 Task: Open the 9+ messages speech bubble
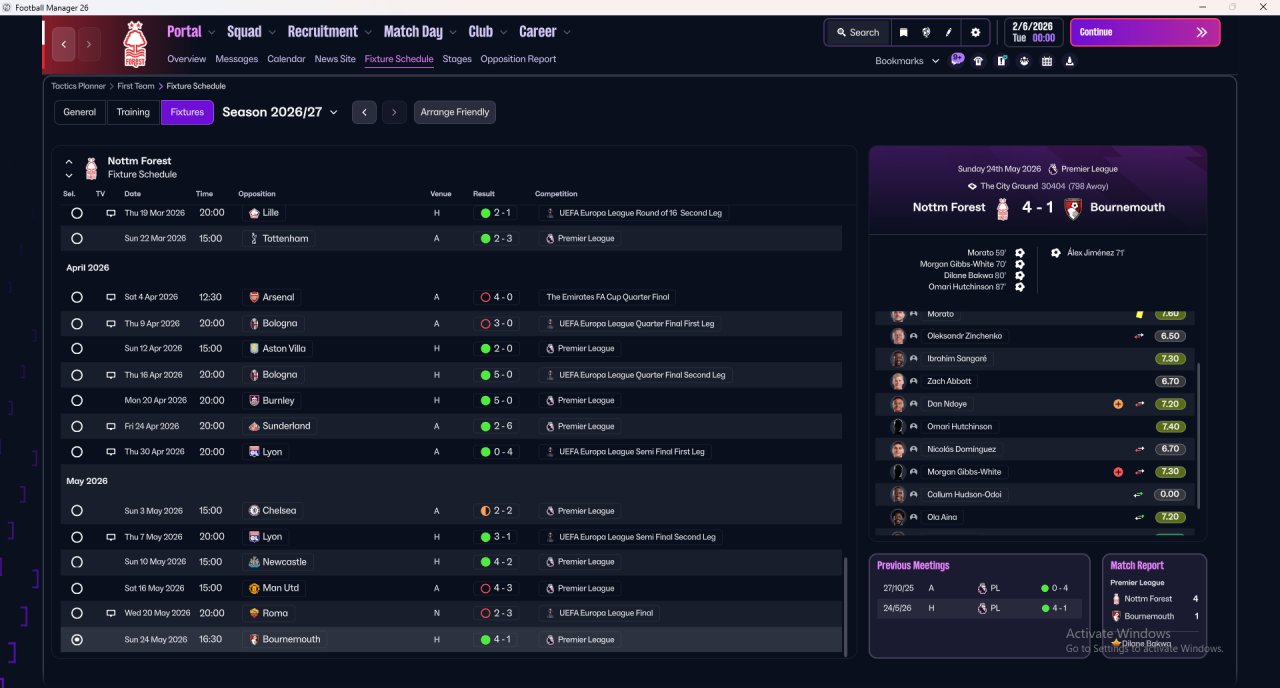pos(957,60)
